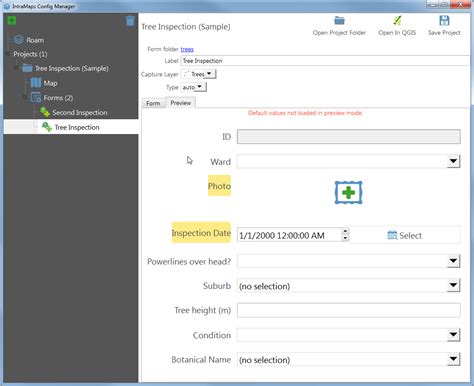474x386 pixels.
Task: Click the add Photo plus icon
Action: coord(348,193)
